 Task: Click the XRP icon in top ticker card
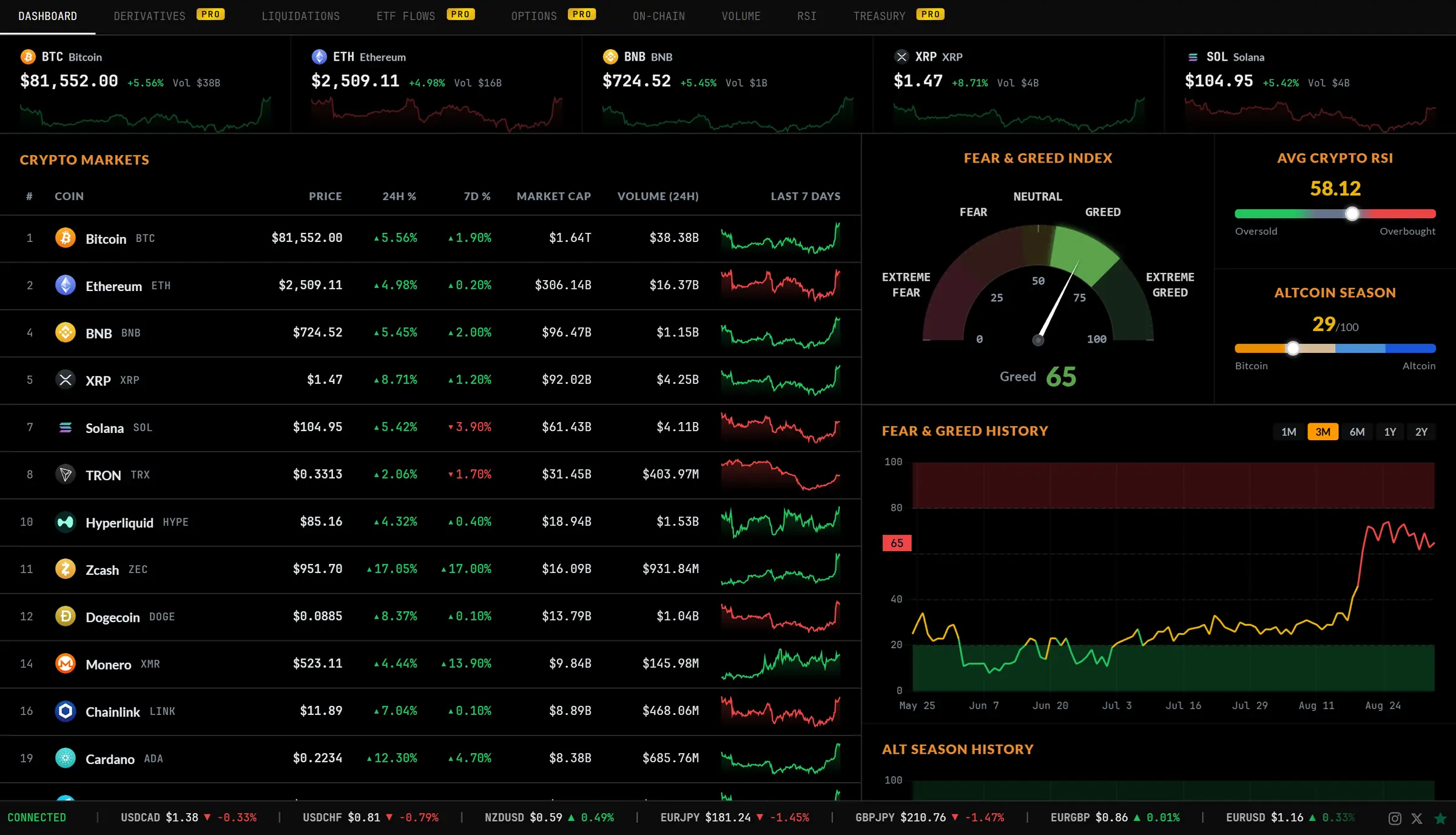(x=902, y=56)
